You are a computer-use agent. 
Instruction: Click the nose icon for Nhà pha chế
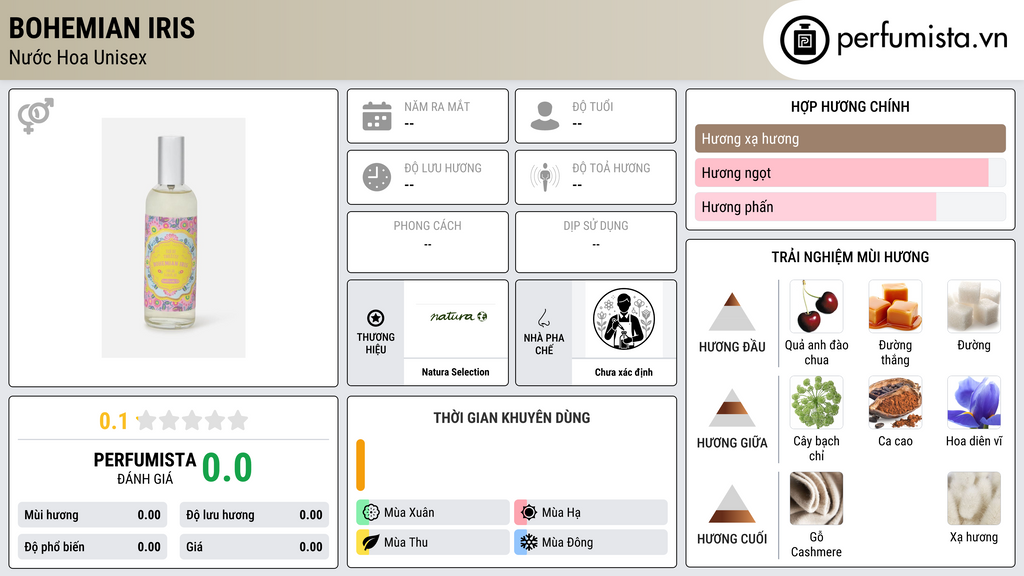[x=543, y=319]
